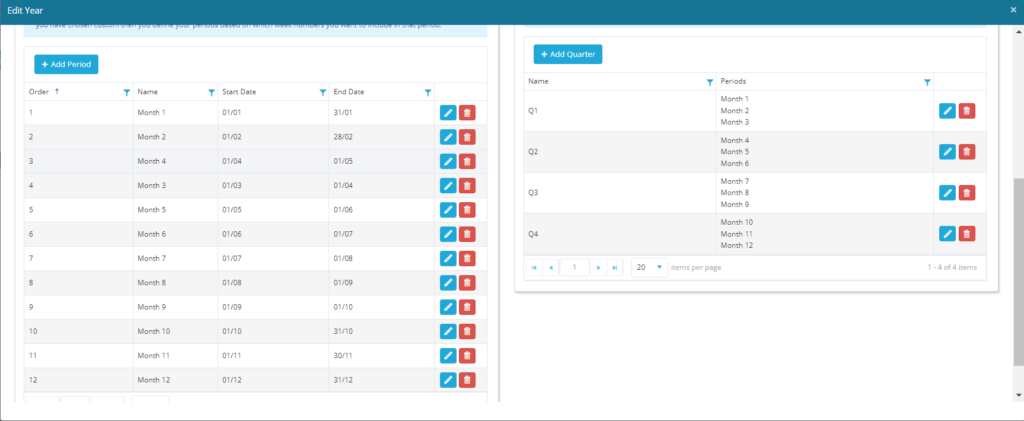Click the Add Quarter button

coord(568,54)
